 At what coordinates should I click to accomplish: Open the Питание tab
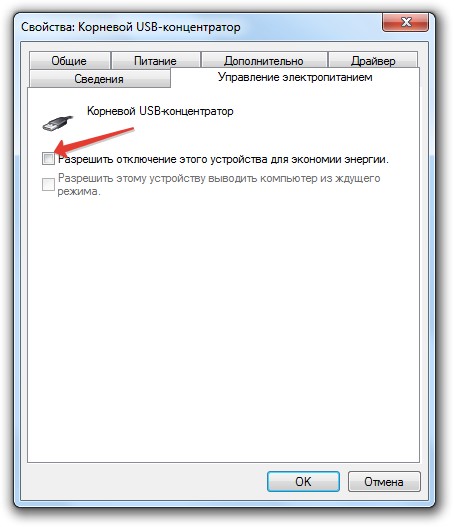(155, 60)
